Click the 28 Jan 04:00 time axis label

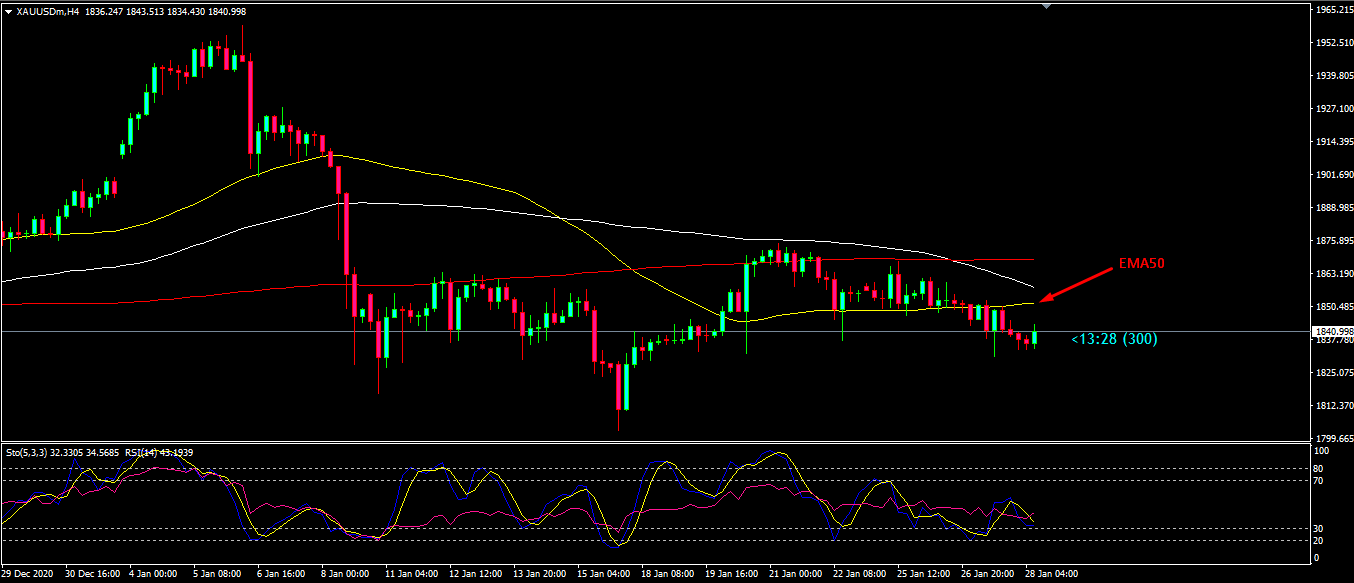[x=1051, y=575]
